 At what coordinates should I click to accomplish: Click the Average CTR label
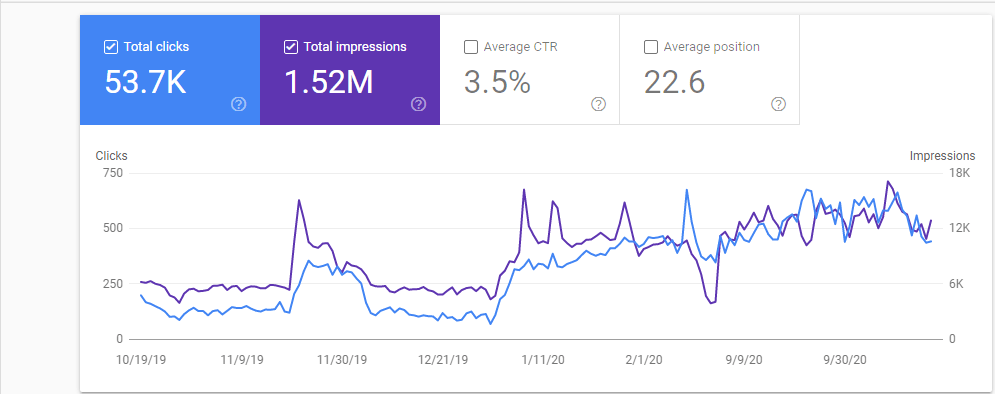520,47
